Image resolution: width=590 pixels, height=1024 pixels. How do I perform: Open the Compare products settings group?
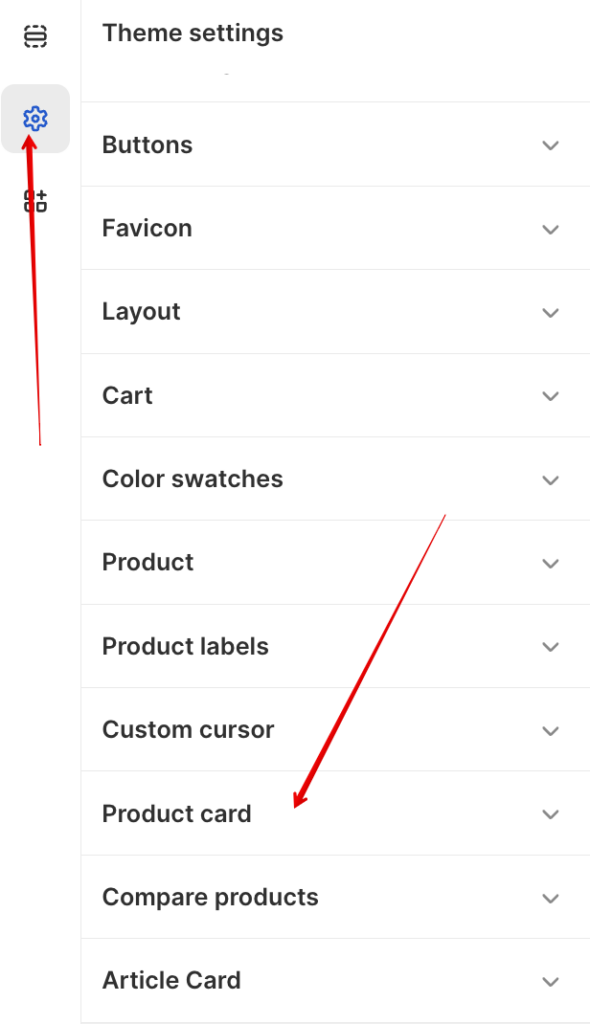[335, 897]
